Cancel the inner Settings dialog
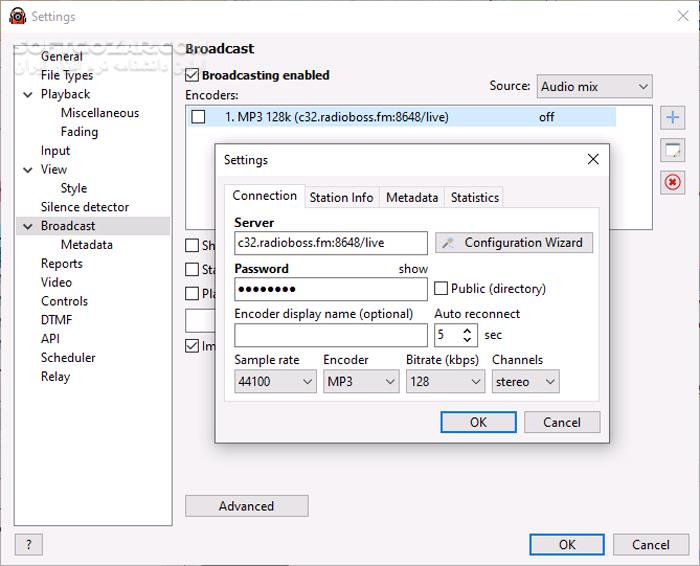The image size is (700, 566). pos(562,422)
